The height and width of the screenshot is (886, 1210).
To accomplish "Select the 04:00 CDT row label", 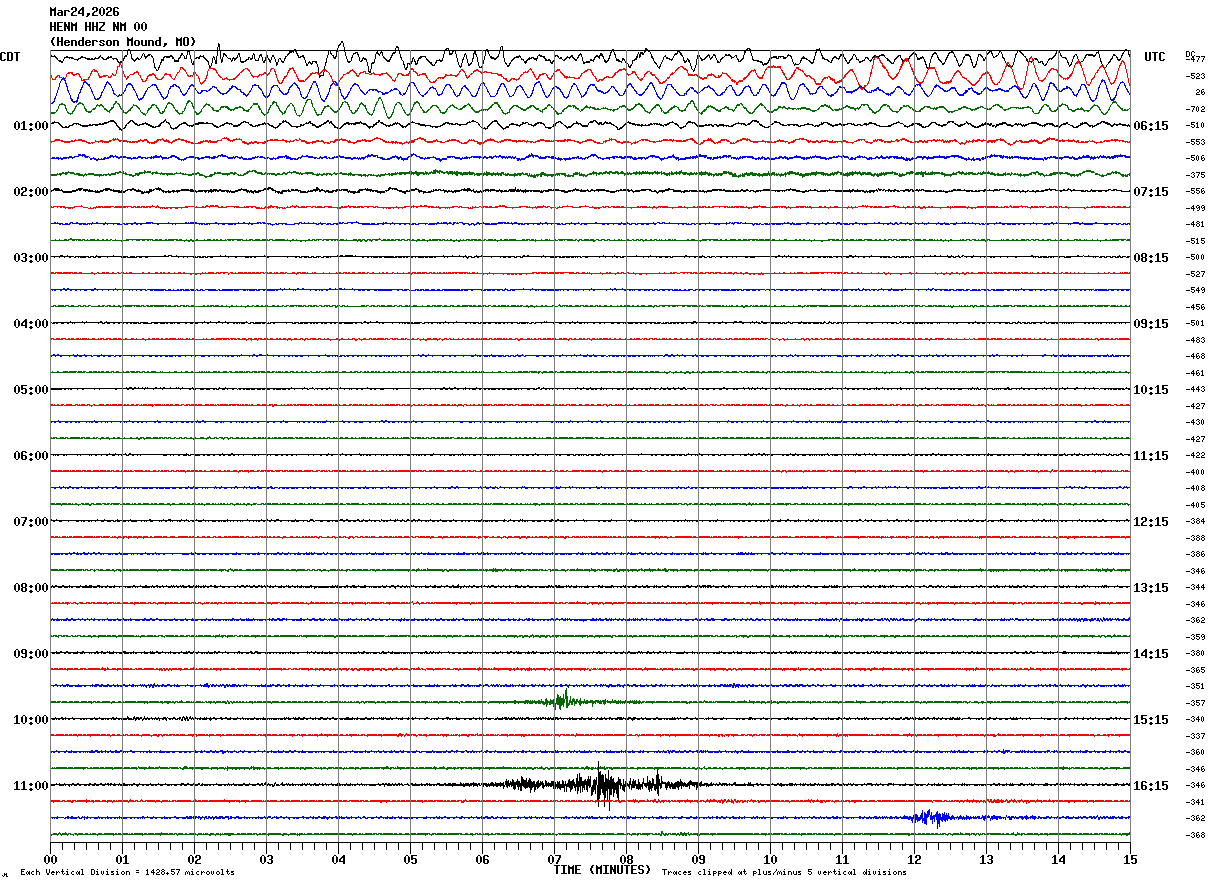I will [x=31, y=324].
